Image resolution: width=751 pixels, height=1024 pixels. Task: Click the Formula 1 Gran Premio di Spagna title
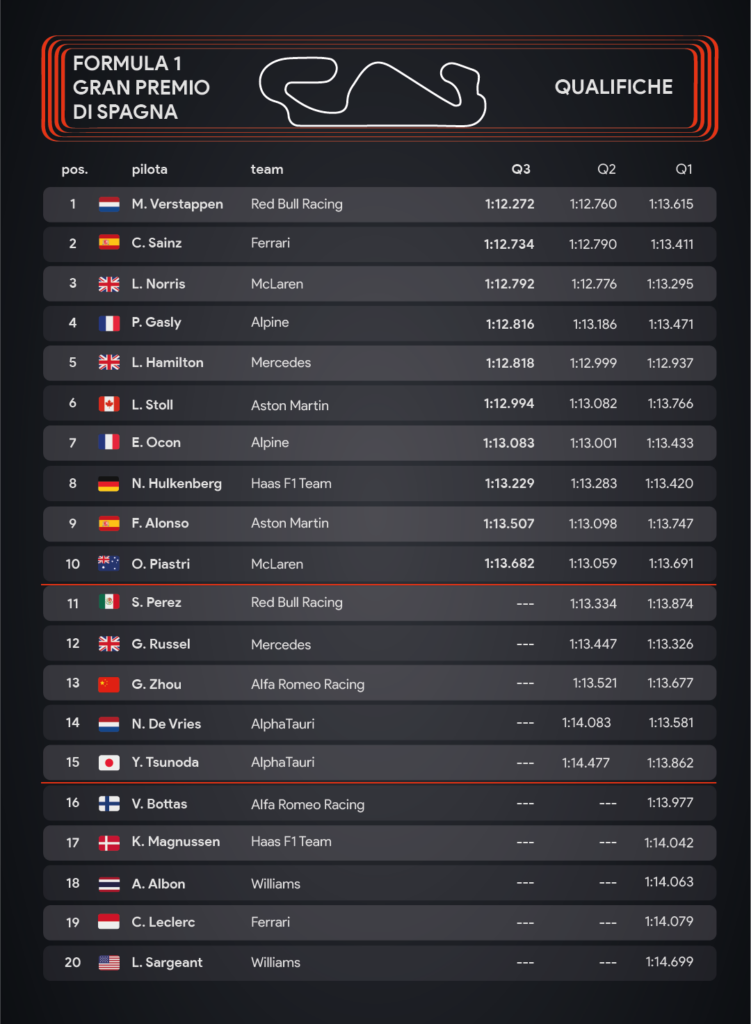pyautogui.click(x=141, y=88)
